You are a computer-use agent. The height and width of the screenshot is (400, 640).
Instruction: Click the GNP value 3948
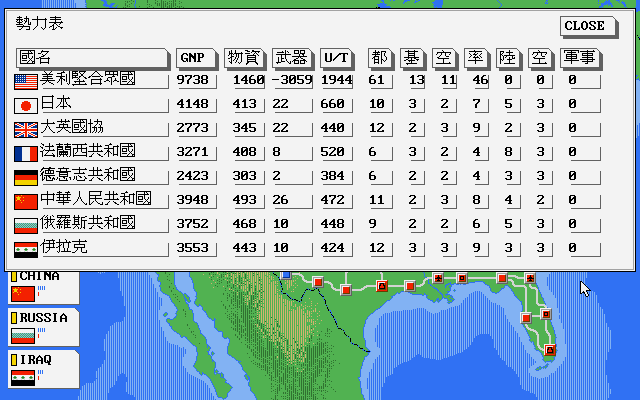pyautogui.click(x=193, y=200)
